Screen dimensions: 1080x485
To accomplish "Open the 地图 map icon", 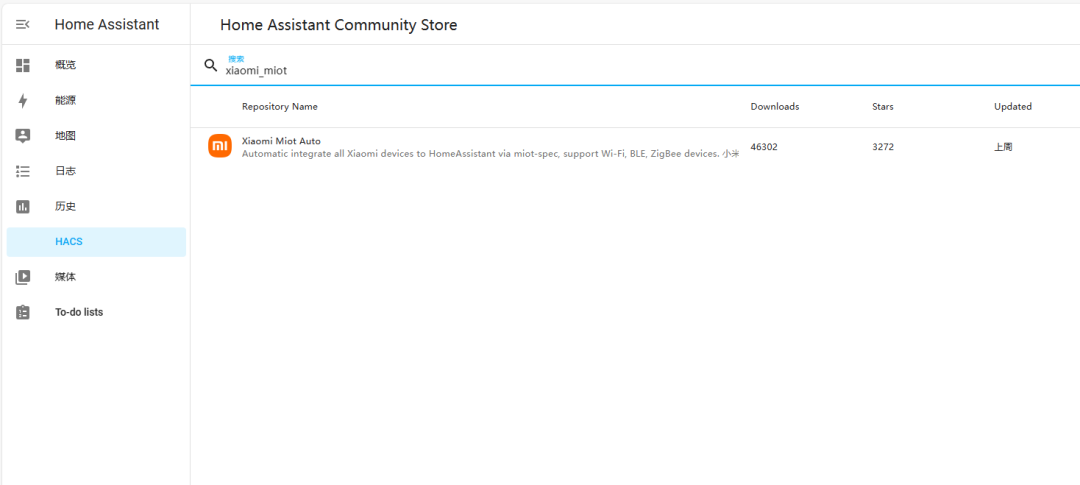I will (23, 136).
